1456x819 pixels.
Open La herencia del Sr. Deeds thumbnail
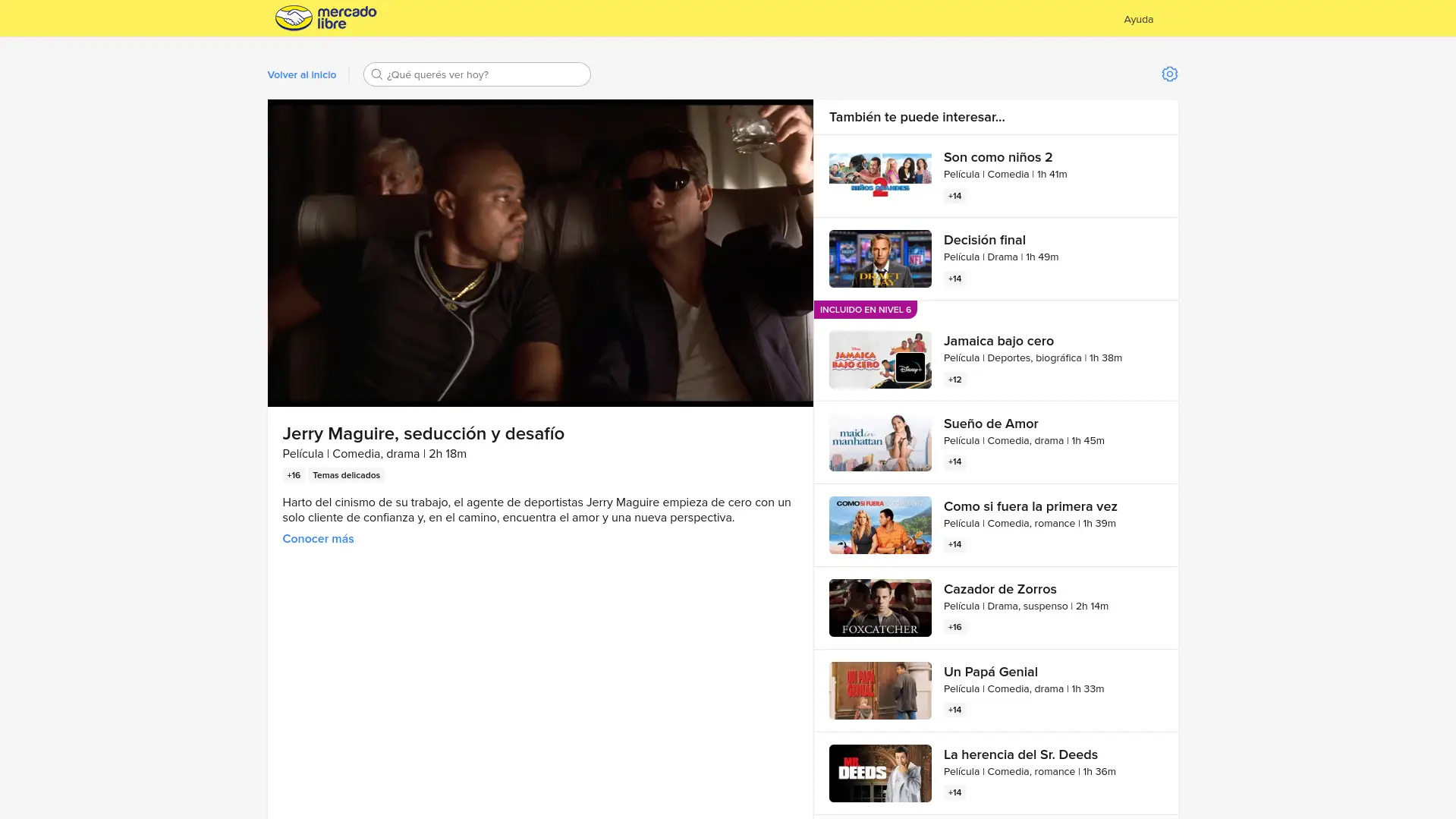880,773
